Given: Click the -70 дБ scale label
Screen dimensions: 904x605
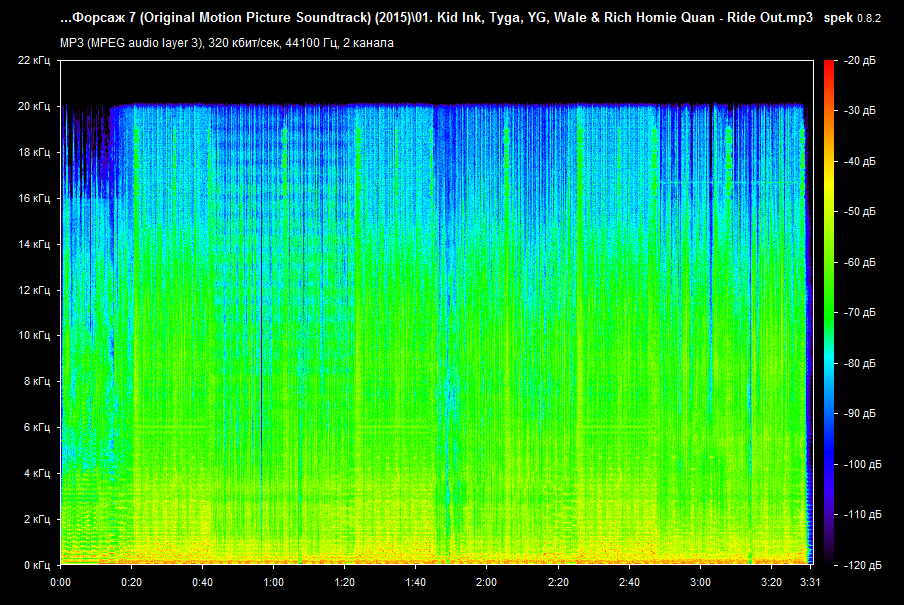Looking at the screenshot, I should (x=859, y=313).
